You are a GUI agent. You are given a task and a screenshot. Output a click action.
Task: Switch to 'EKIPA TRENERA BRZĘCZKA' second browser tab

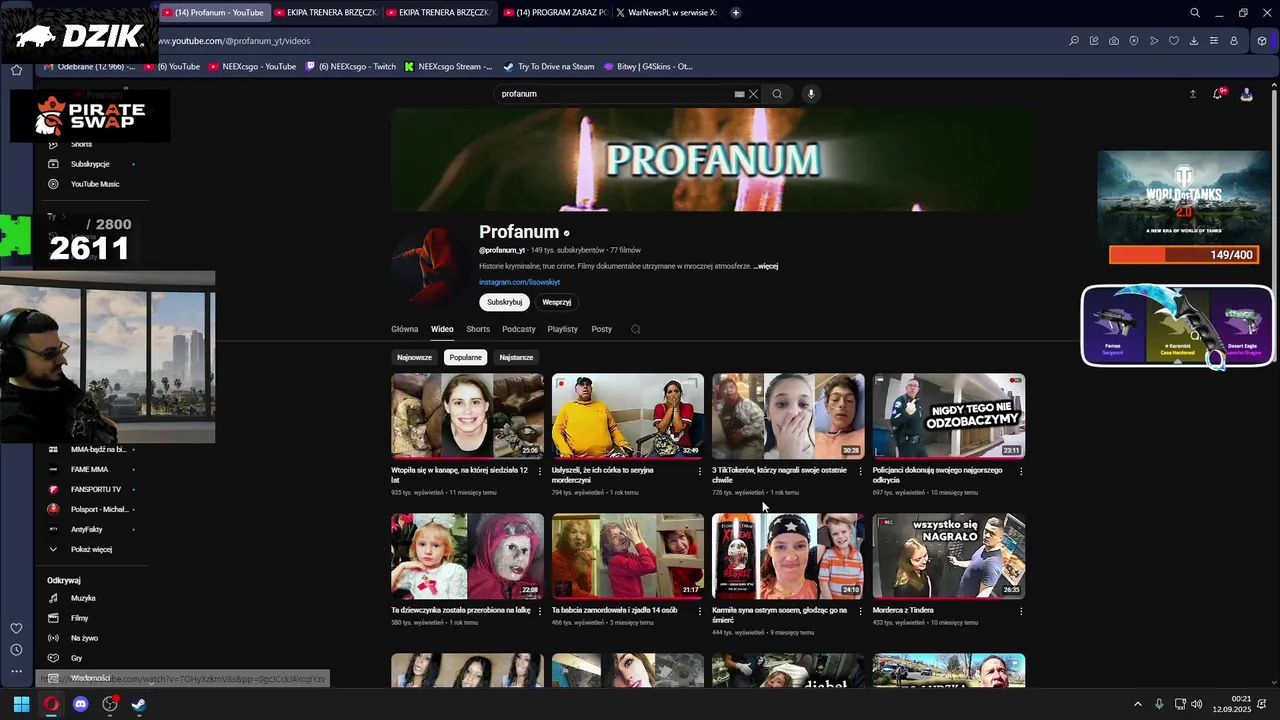(x=438, y=13)
